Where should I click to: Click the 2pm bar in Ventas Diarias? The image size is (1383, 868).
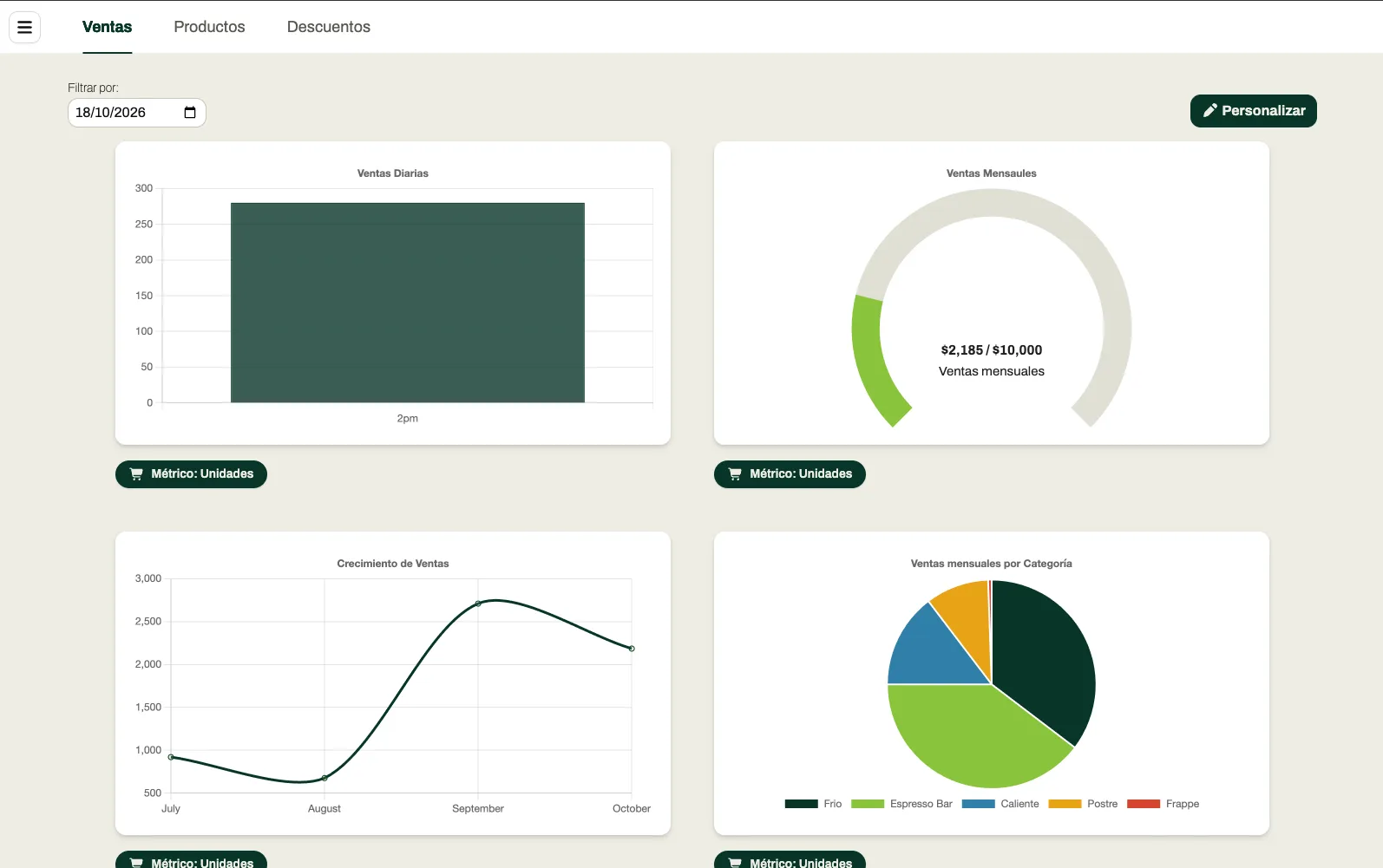click(408, 303)
